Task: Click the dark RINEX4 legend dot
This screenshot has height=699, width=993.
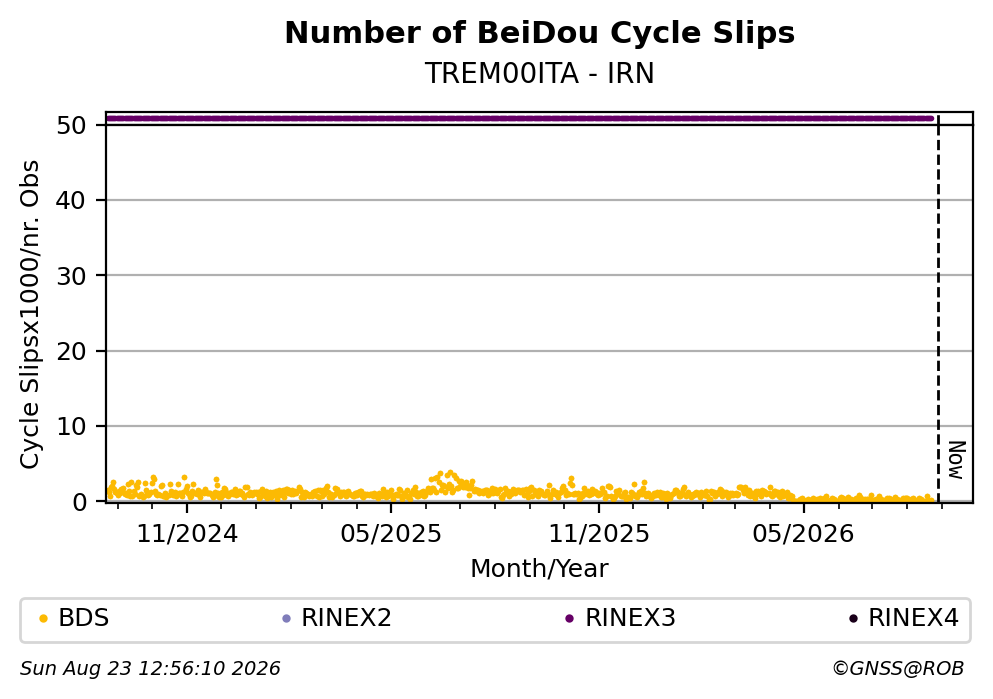Action: (853, 619)
